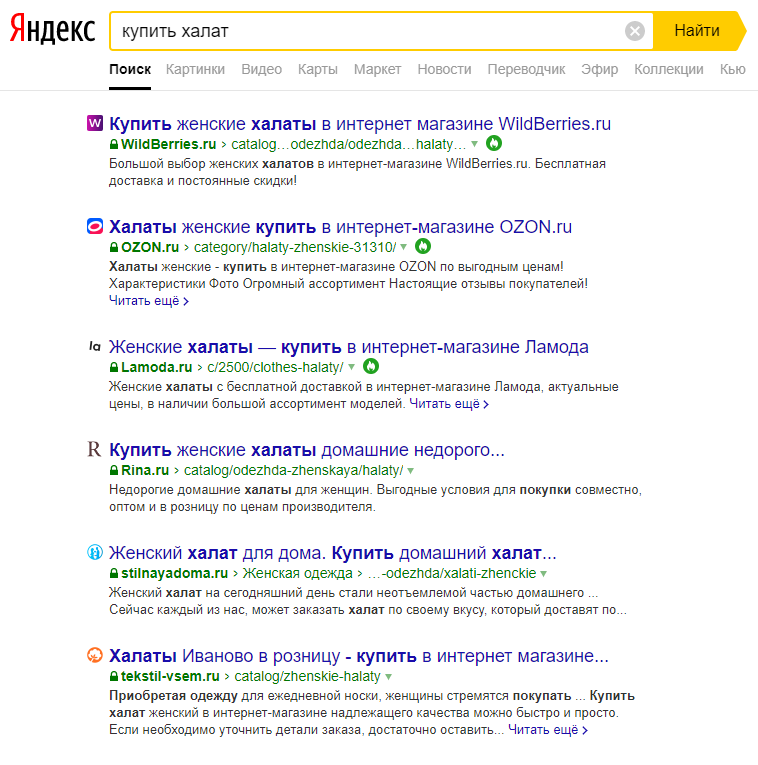This screenshot has width=758, height=765.
Task: Expand 'Читать ещё' under OZON snippet
Action: tap(149, 301)
